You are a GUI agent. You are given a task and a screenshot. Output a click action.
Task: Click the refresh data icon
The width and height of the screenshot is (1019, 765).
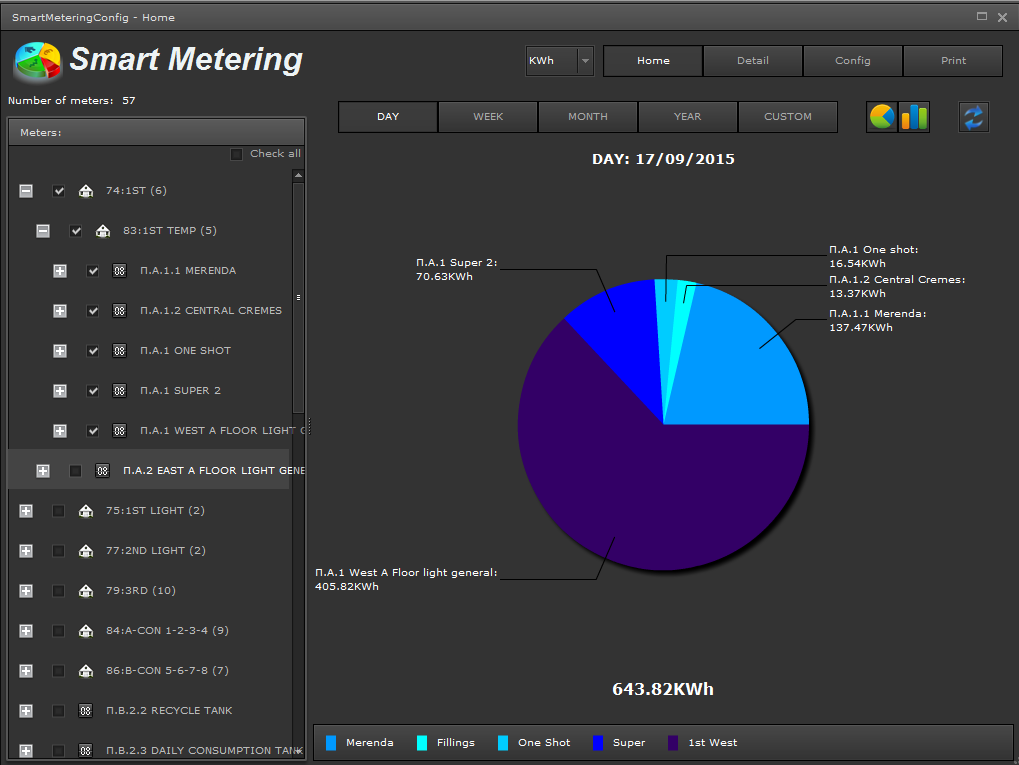pos(973,117)
